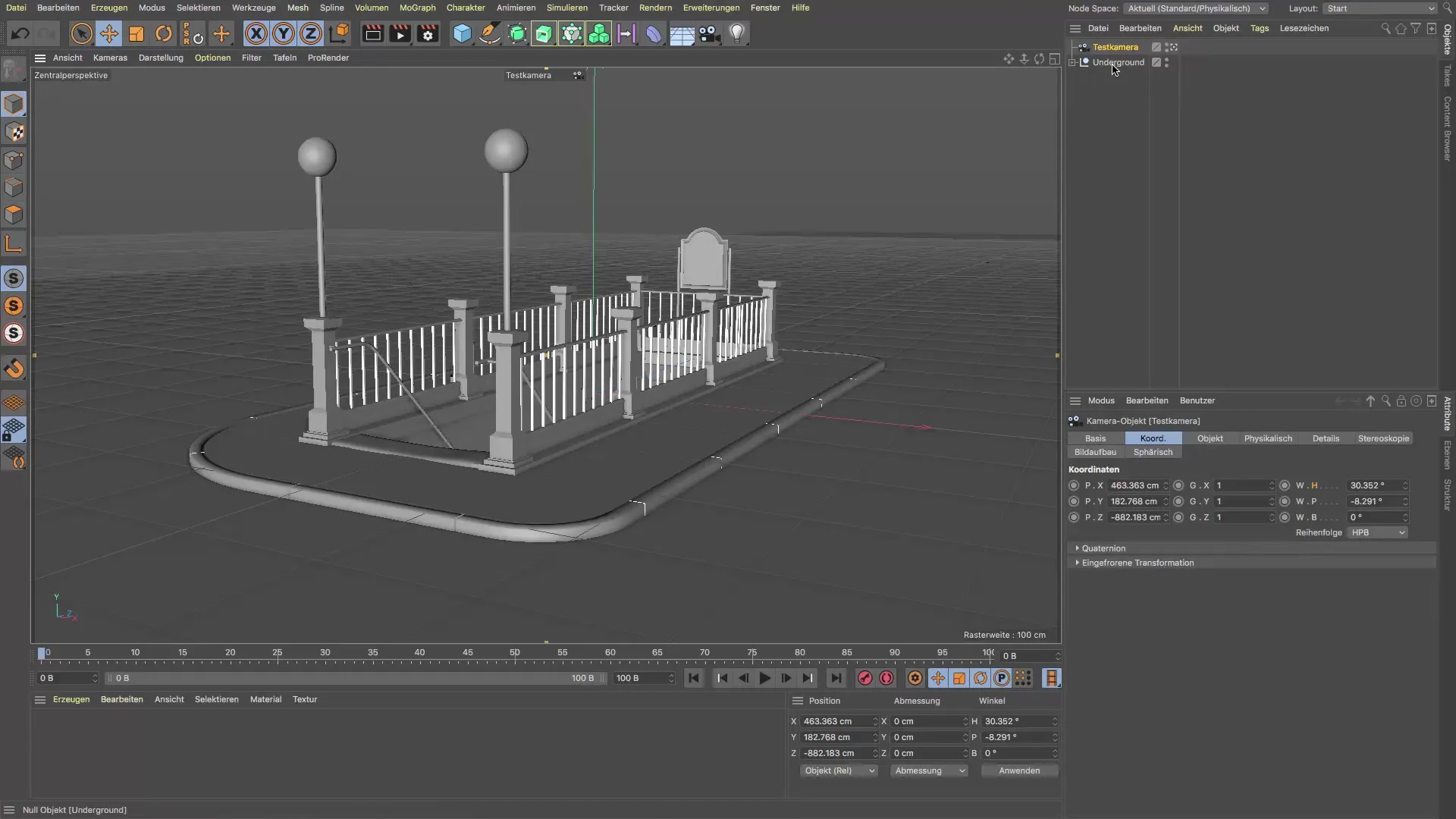Click frame 50 on the timeline

pos(515,654)
